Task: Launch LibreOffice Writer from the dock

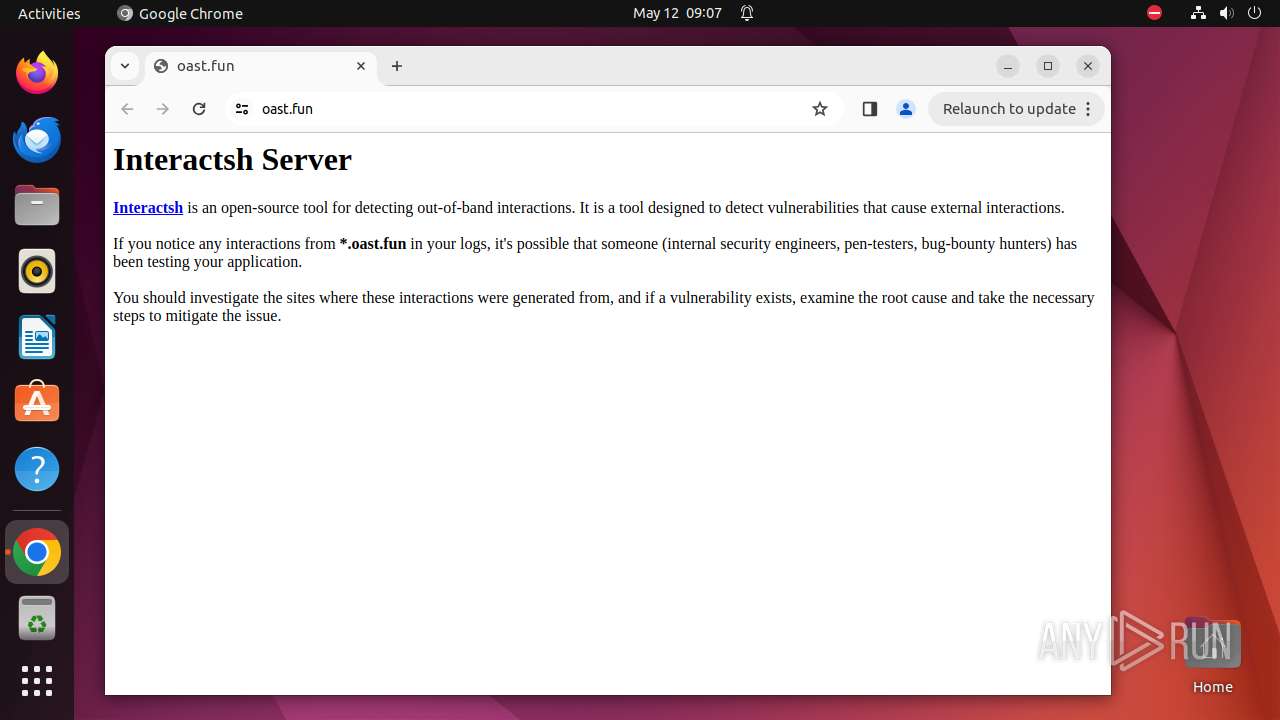Action: (37, 338)
